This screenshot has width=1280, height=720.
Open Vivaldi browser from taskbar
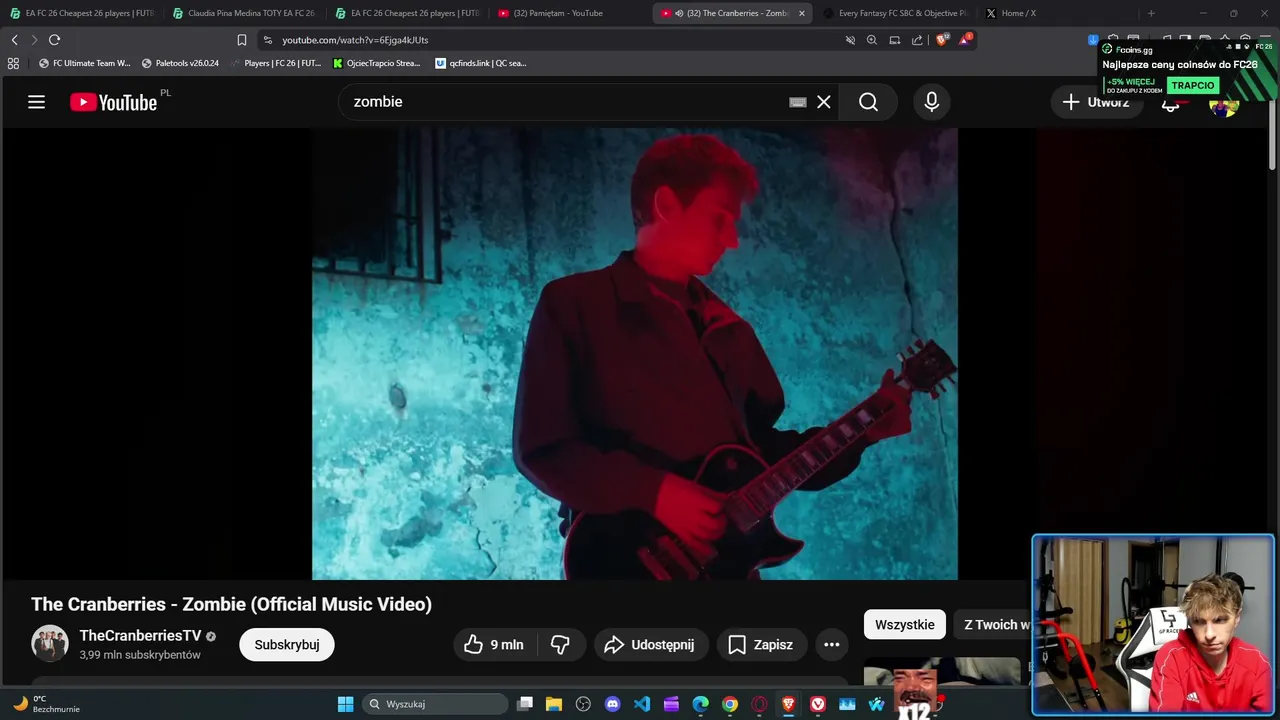(818, 704)
